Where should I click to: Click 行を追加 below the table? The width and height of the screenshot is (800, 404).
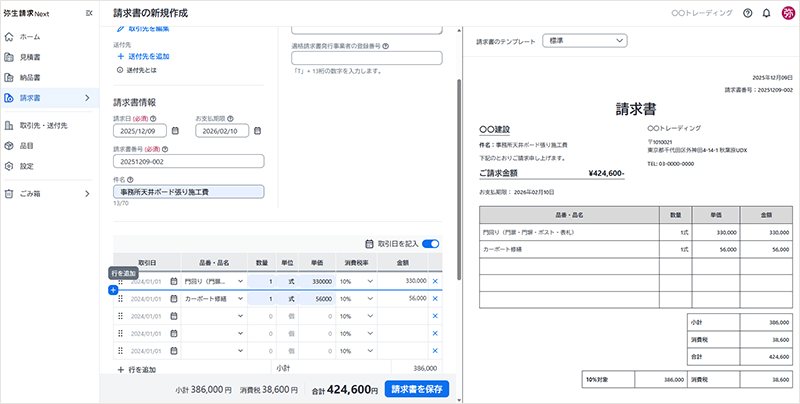pyautogui.click(x=137, y=370)
